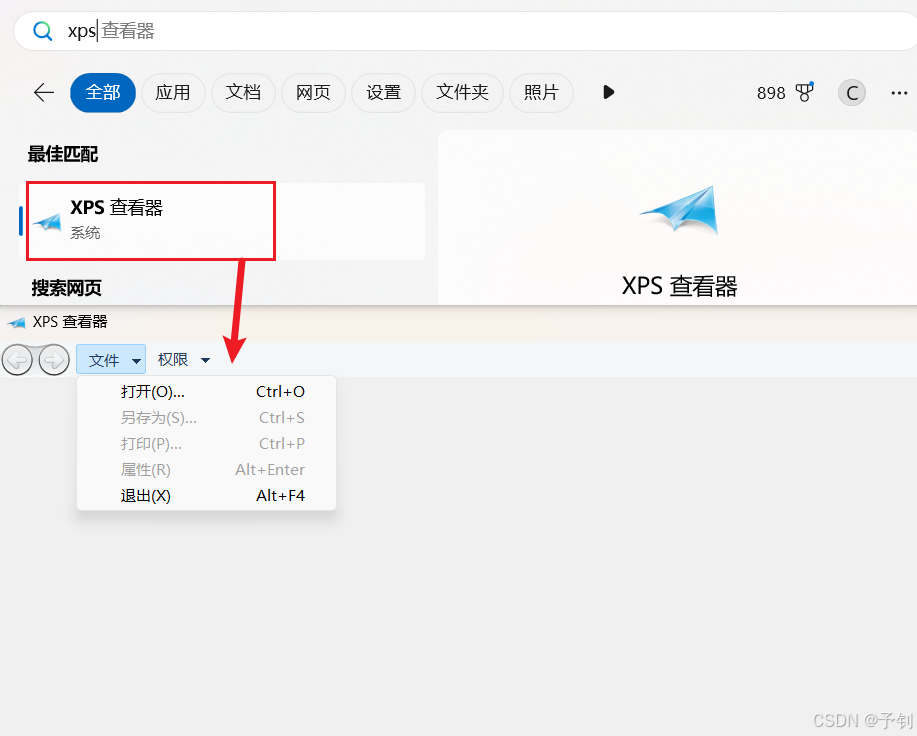Click large XPS viewer logo in preview
The width and height of the screenshot is (917, 736).
[680, 209]
